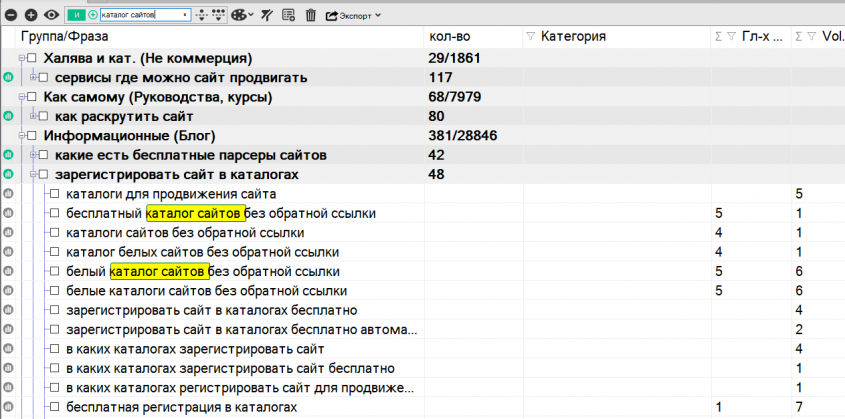Click the count "68/7979" cell
The height and width of the screenshot is (419, 845).
455,97
